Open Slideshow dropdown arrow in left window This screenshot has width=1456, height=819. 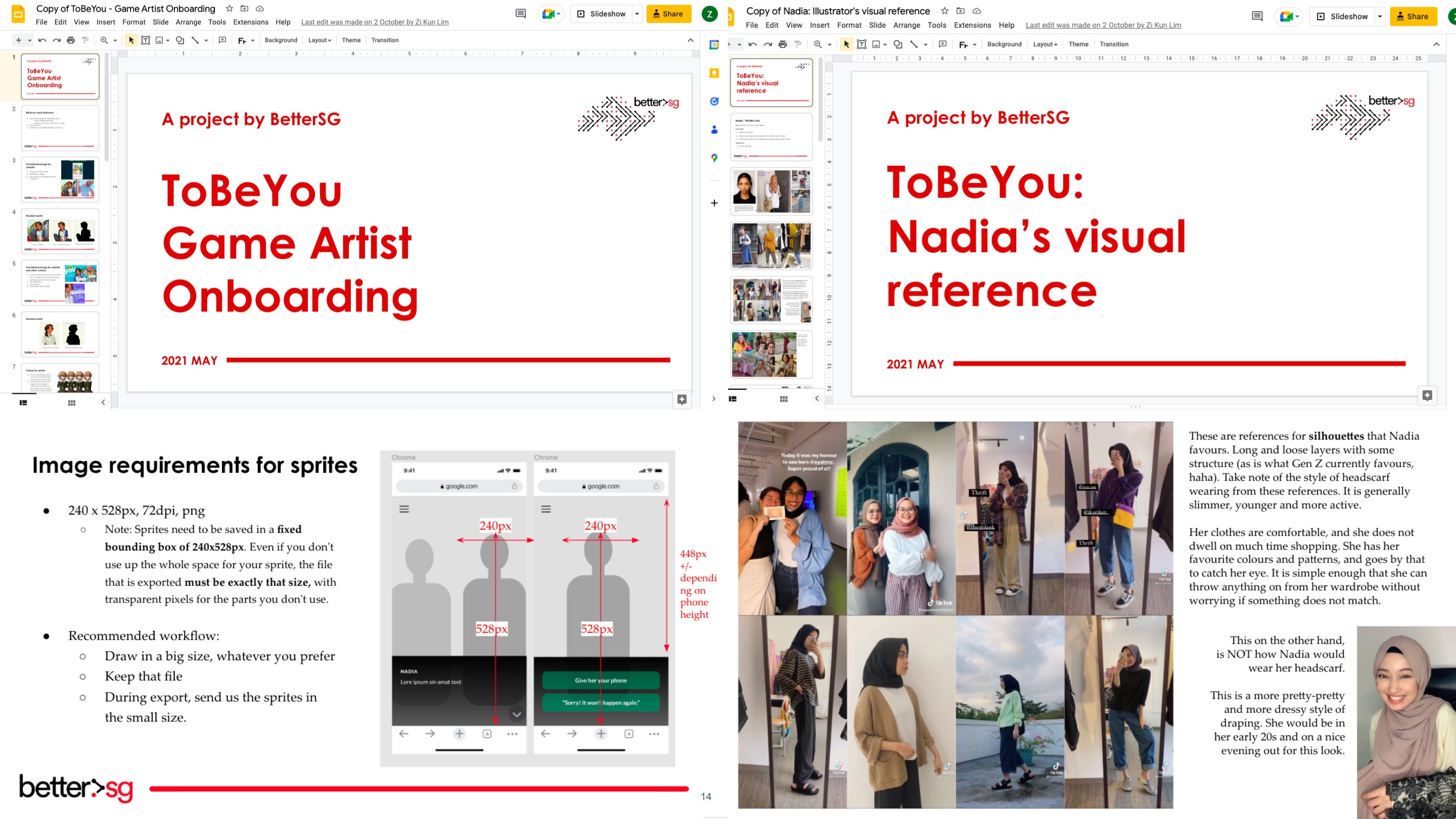637,14
